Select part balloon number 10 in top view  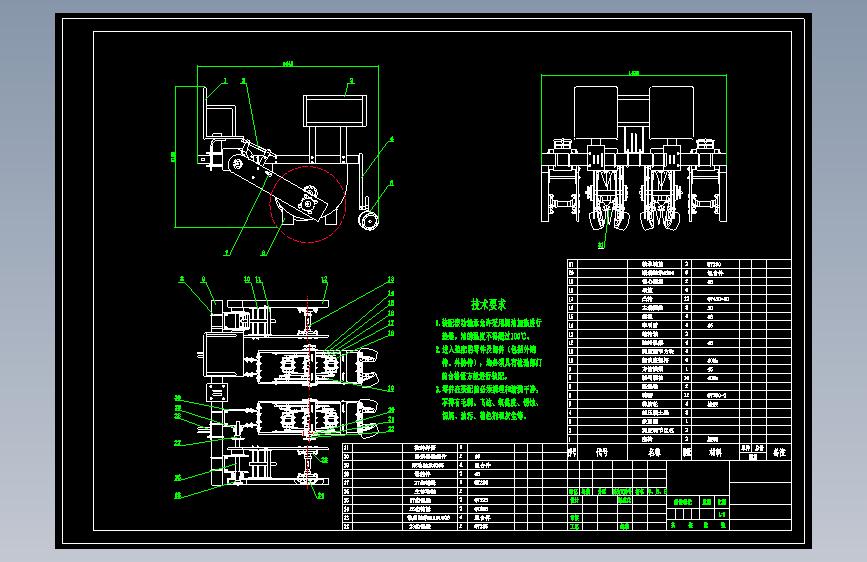click(x=247, y=280)
